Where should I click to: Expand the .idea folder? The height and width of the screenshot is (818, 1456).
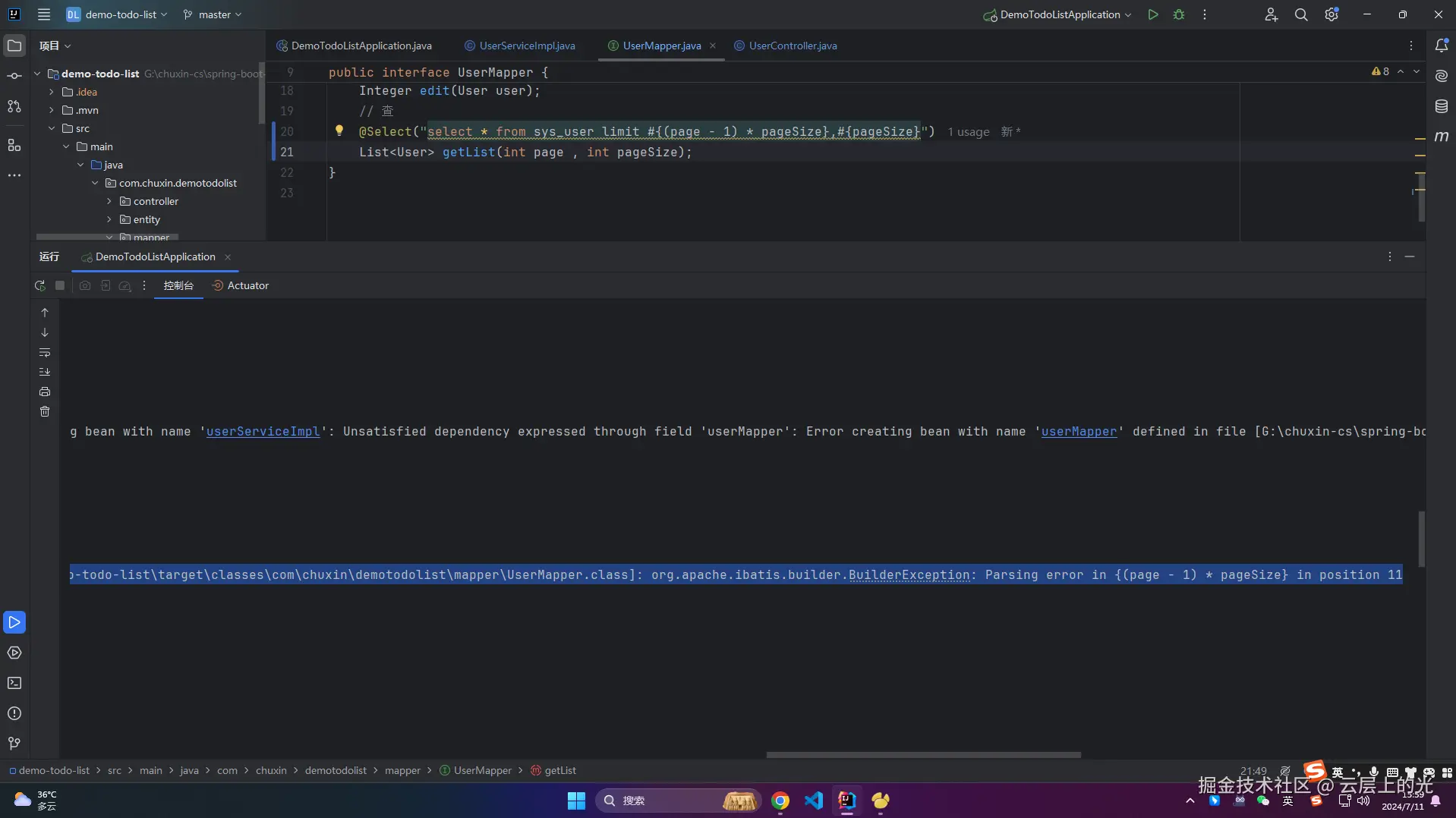click(x=52, y=92)
